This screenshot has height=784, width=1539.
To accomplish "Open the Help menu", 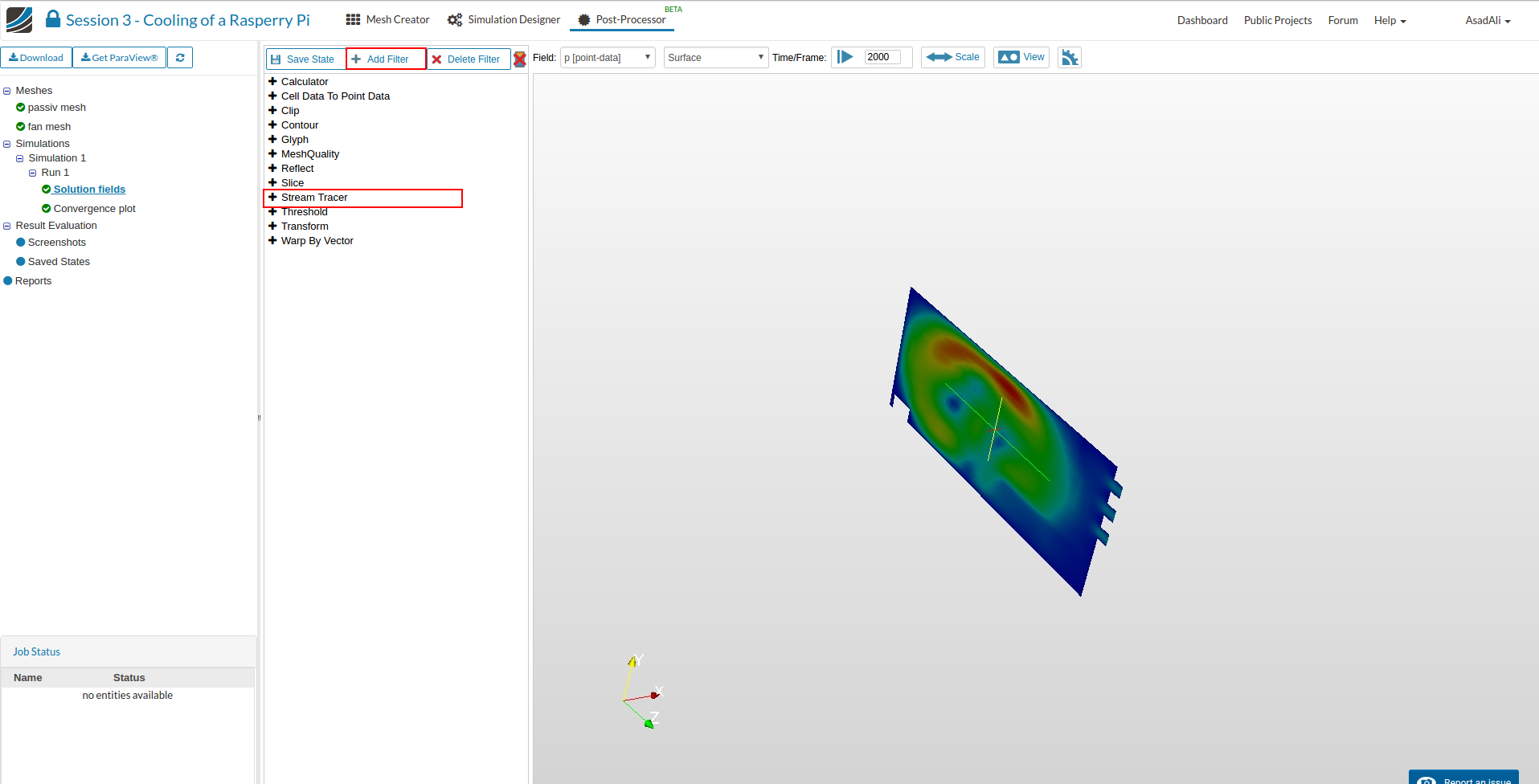I will [1390, 21].
